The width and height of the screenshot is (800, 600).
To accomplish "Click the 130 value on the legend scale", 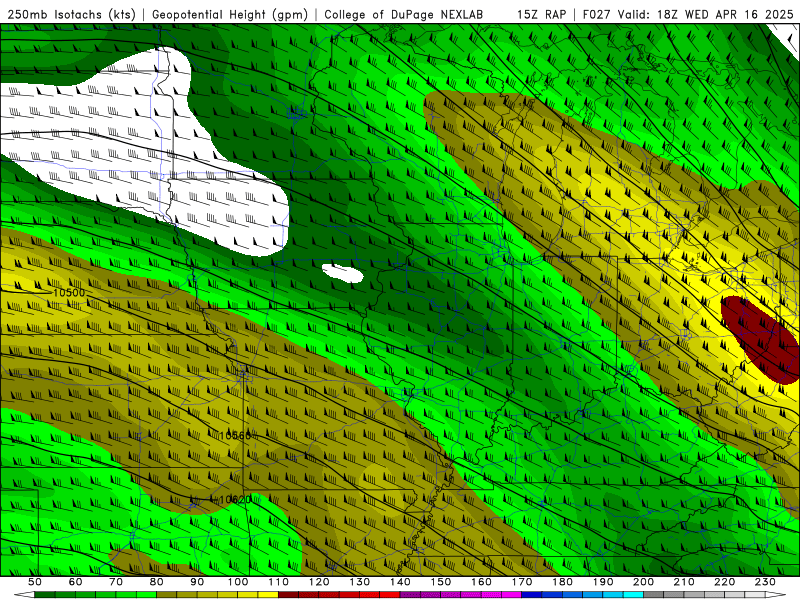I will coord(359,582).
